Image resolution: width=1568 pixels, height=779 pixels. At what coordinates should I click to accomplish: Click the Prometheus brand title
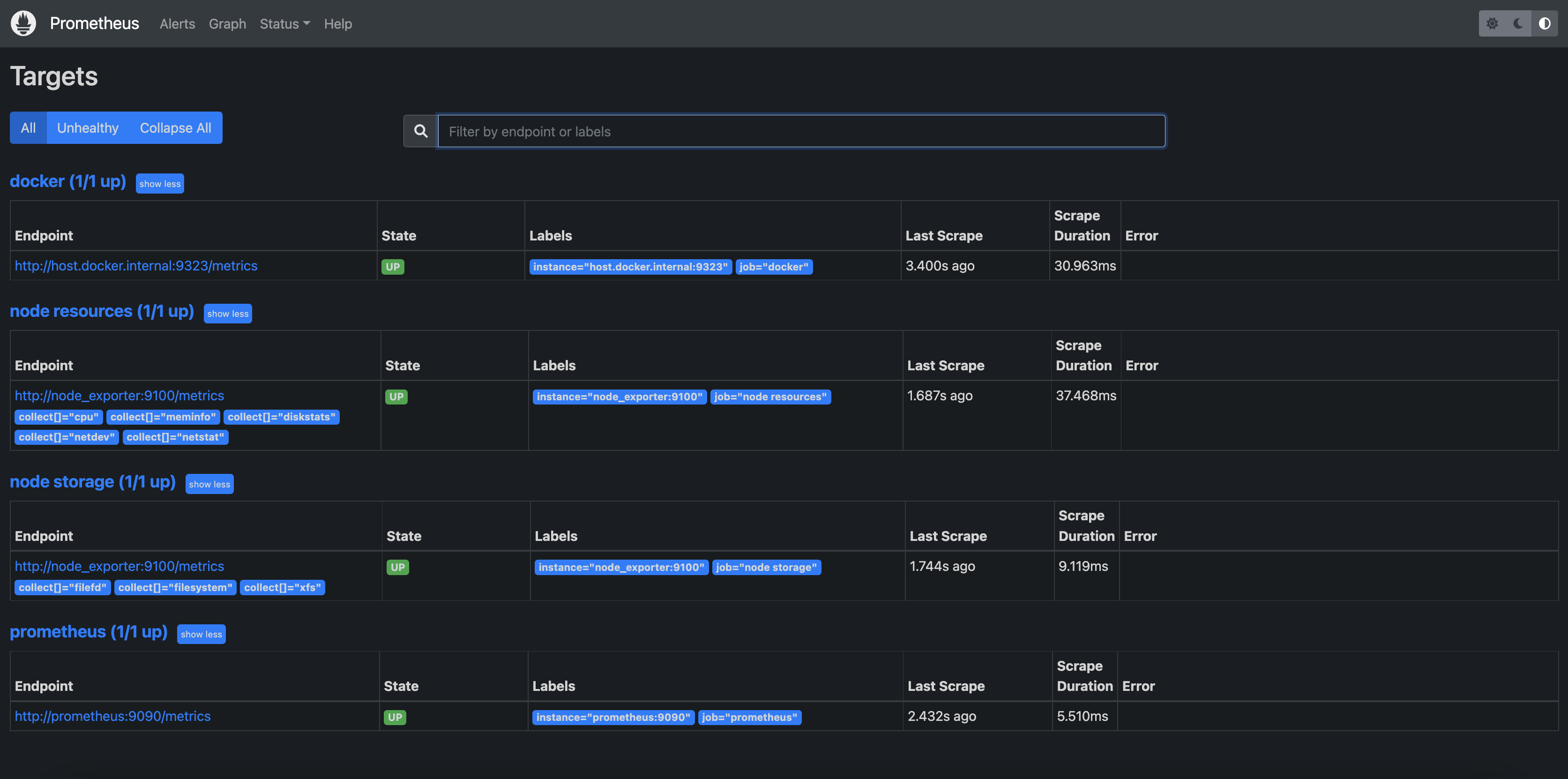click(x=94, y=23)
